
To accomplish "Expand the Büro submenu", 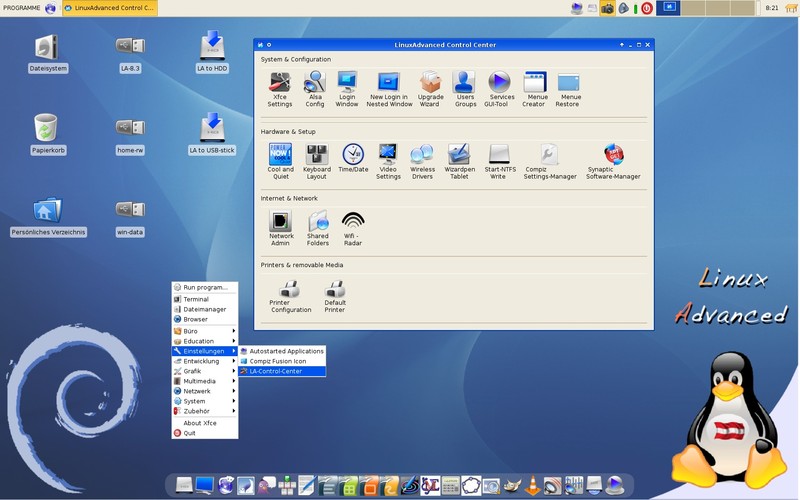I will coord(205,331).
